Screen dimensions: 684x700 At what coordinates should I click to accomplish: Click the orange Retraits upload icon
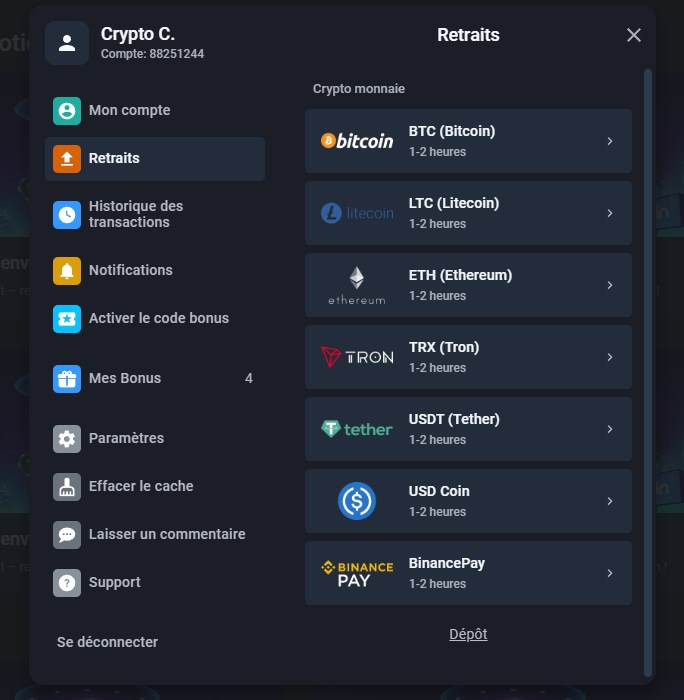[67, 159]
